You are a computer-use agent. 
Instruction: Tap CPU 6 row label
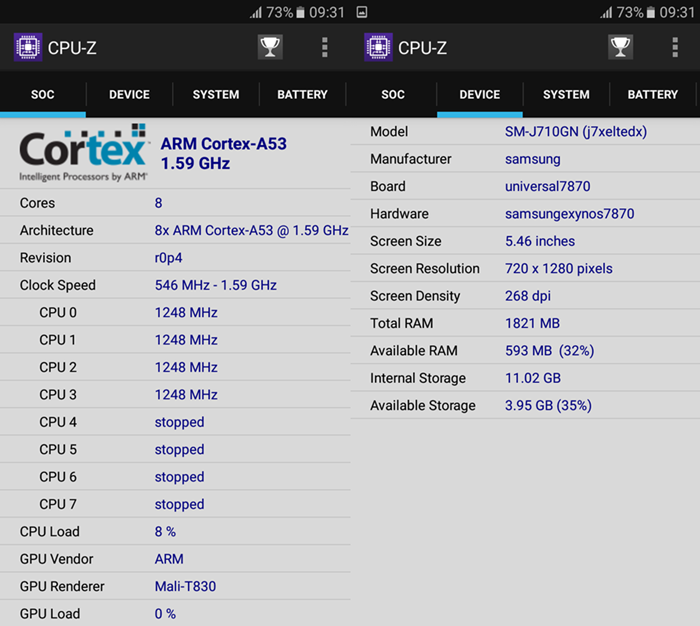tap(58, 477)
